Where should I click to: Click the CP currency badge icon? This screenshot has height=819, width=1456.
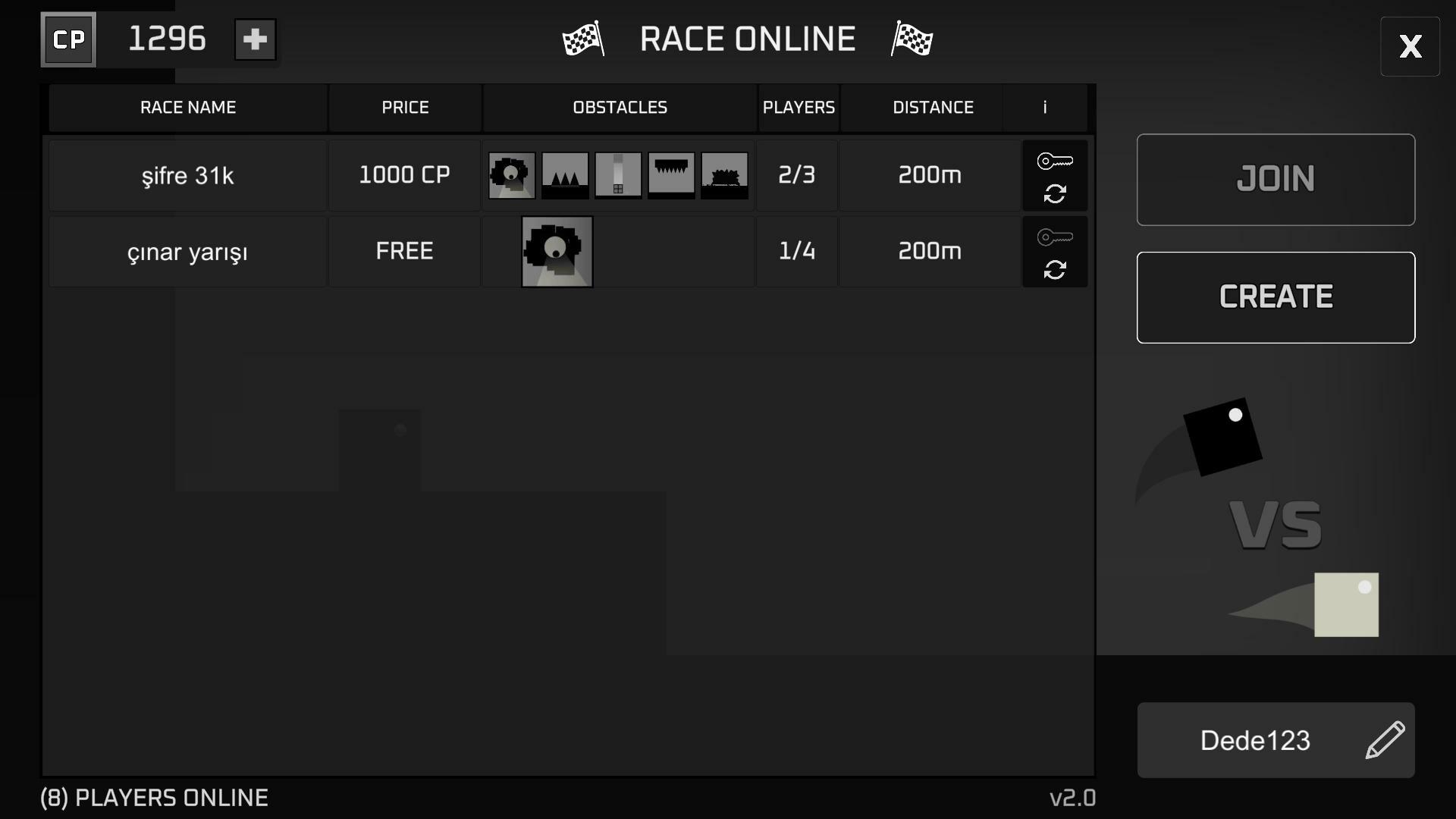[68, 39]
